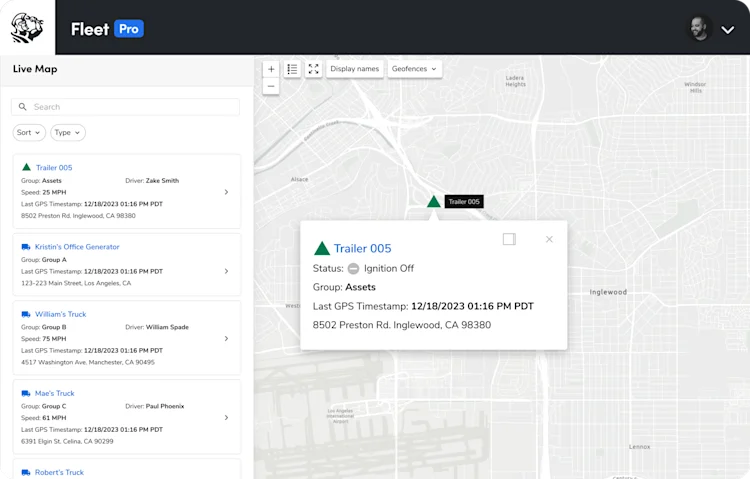Click the green Trailer 005 map marker
Viewport: 750px width, 479px height.
[x=433, y=201]
